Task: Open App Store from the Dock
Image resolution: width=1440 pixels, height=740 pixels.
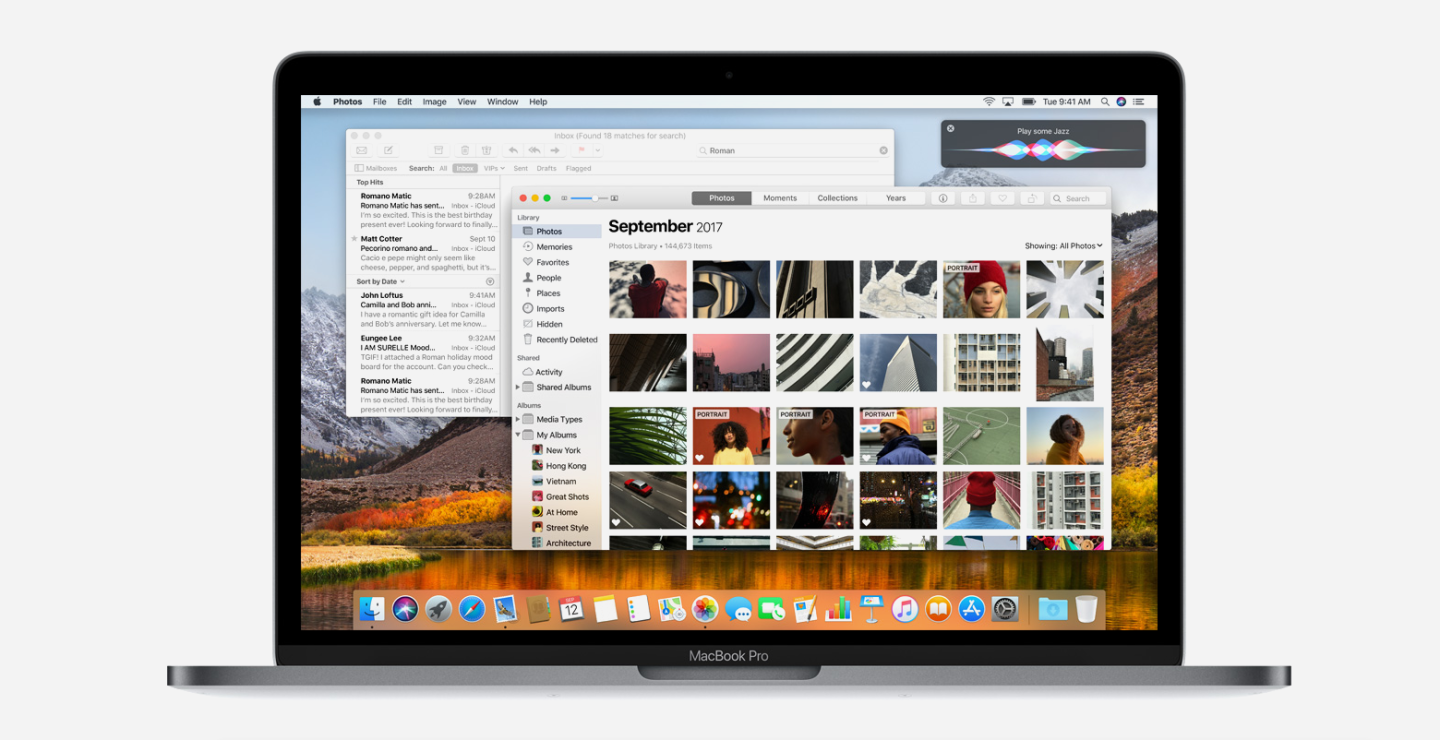Action: 971,608
